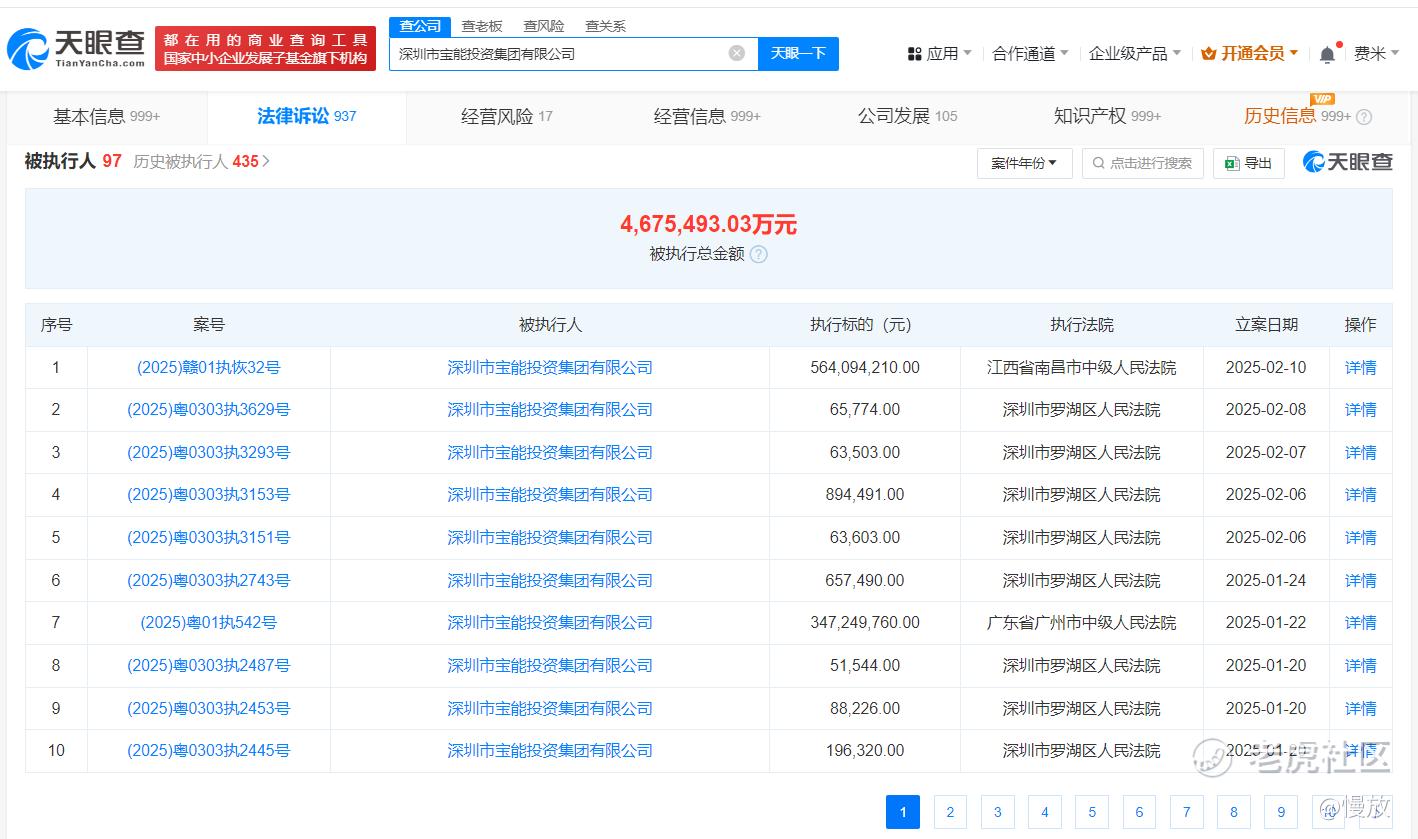Screen dimensions: 1418x839
Task: Go to page 8
Action: tap(1234, 812)
